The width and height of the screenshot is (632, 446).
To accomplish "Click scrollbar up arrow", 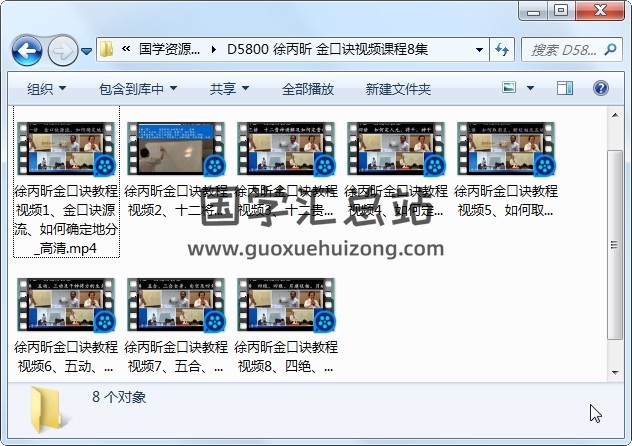I will 615,116.
